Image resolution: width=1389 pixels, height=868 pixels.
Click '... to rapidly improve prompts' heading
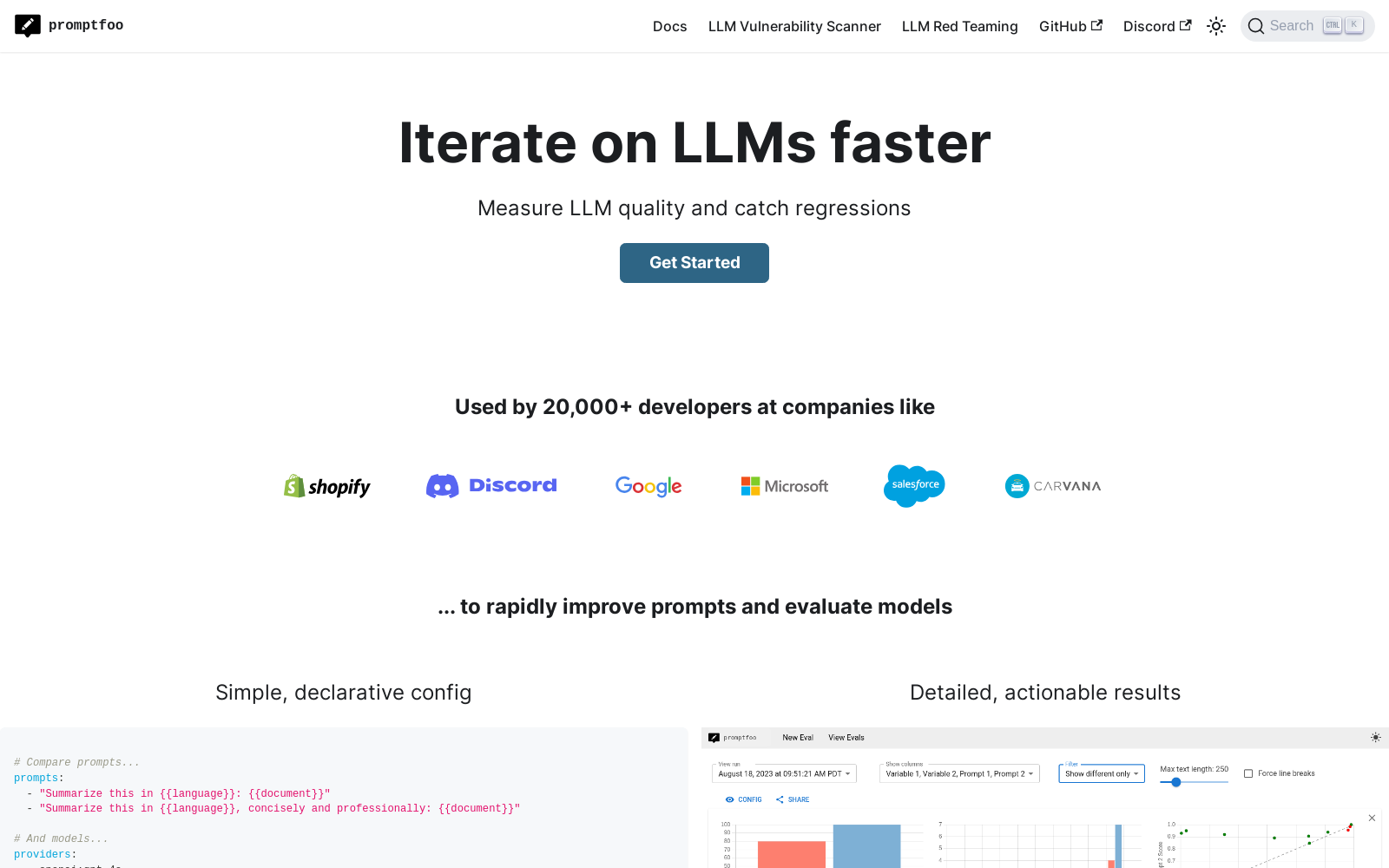[694, 607]
